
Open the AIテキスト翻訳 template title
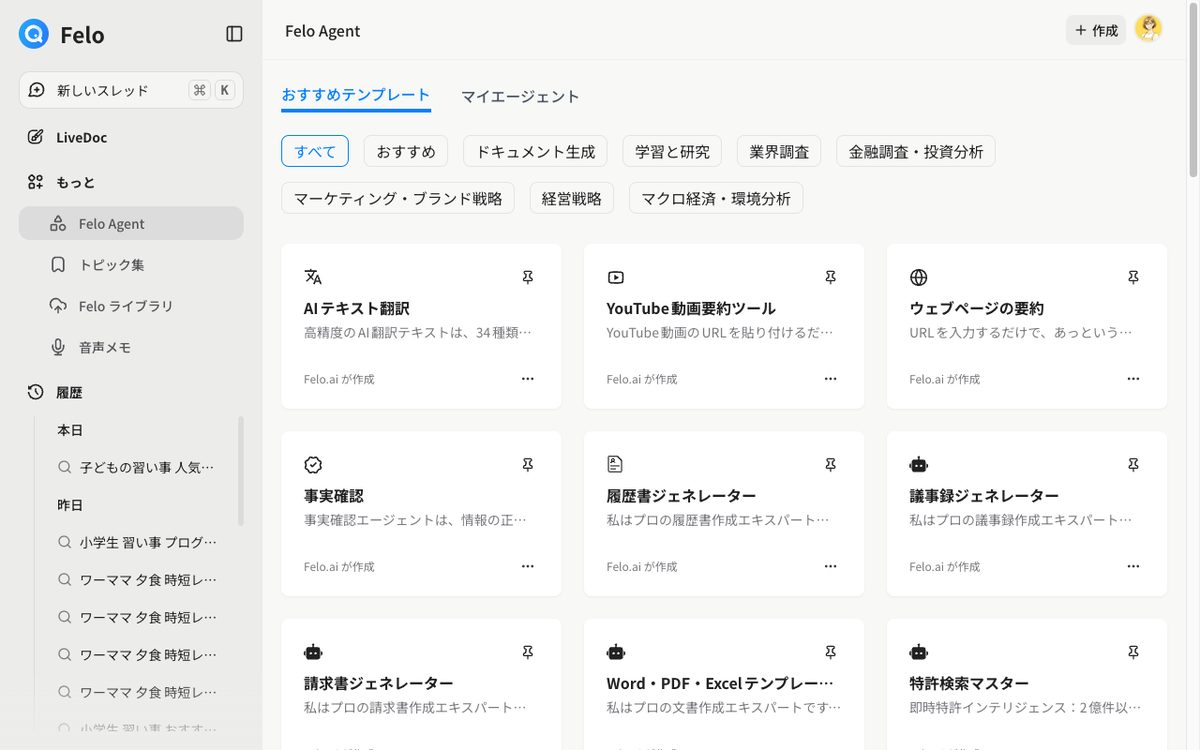pyautogui.click(x=357, y=308)
